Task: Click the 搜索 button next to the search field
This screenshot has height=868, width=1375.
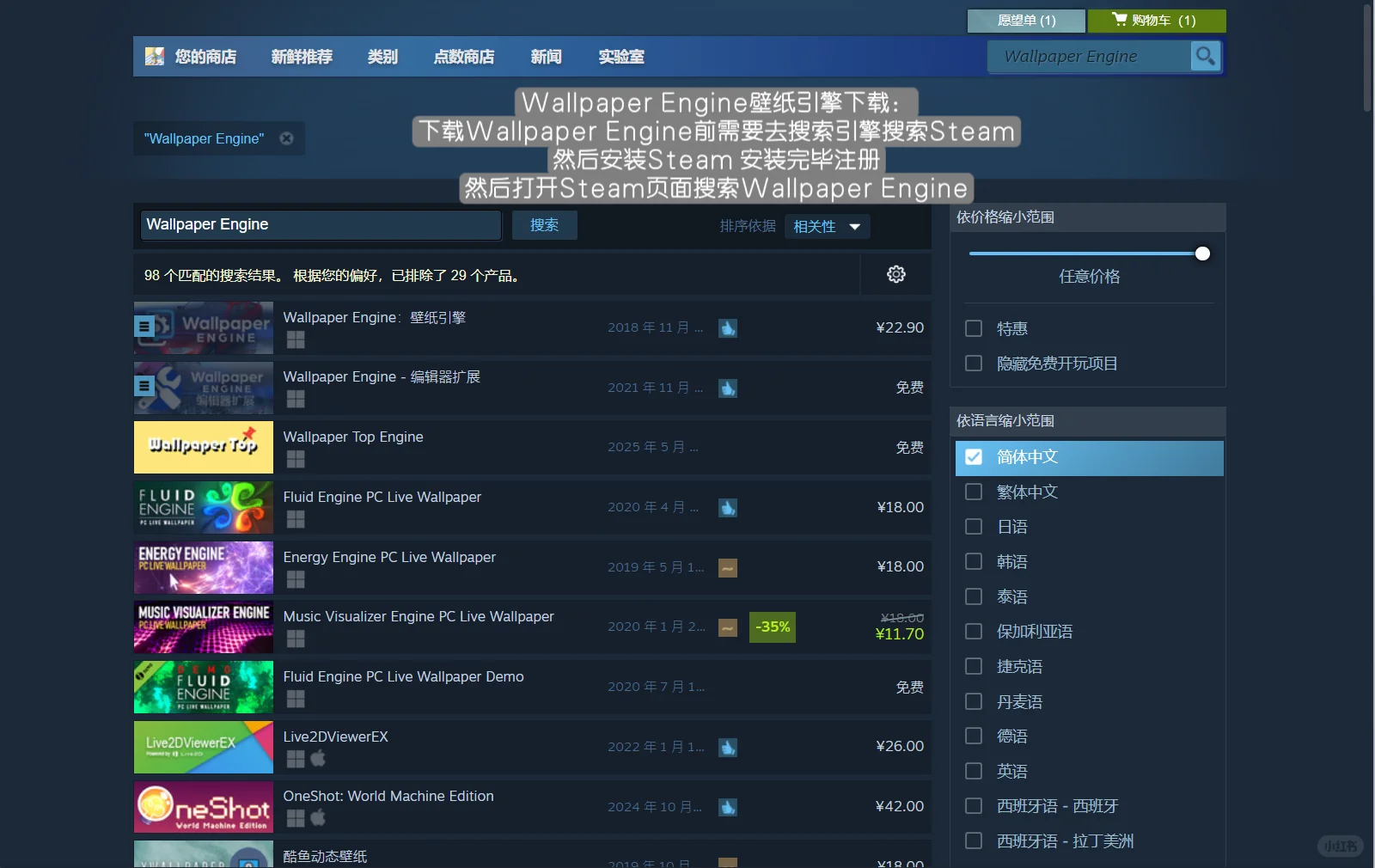Action: point(545,224)
